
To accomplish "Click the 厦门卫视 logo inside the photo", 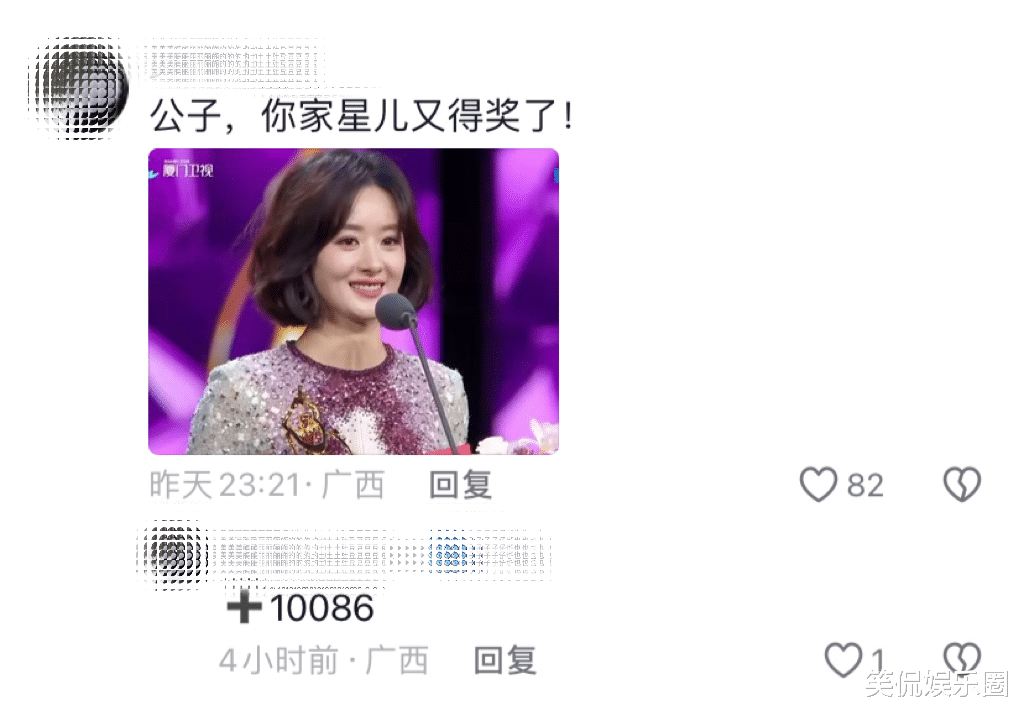I will click(x=185, y=170).
